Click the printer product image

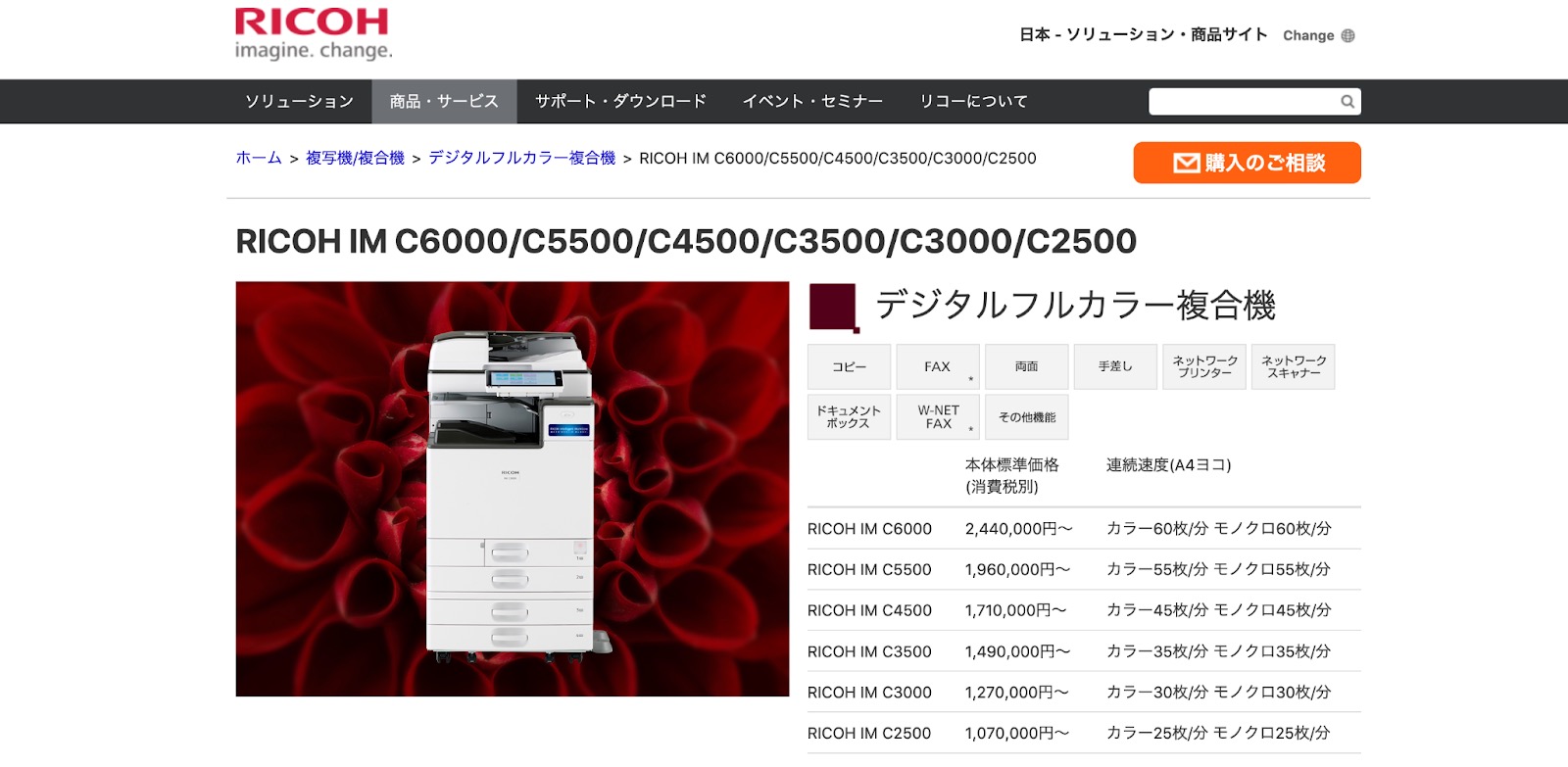[x=513, y=489]
